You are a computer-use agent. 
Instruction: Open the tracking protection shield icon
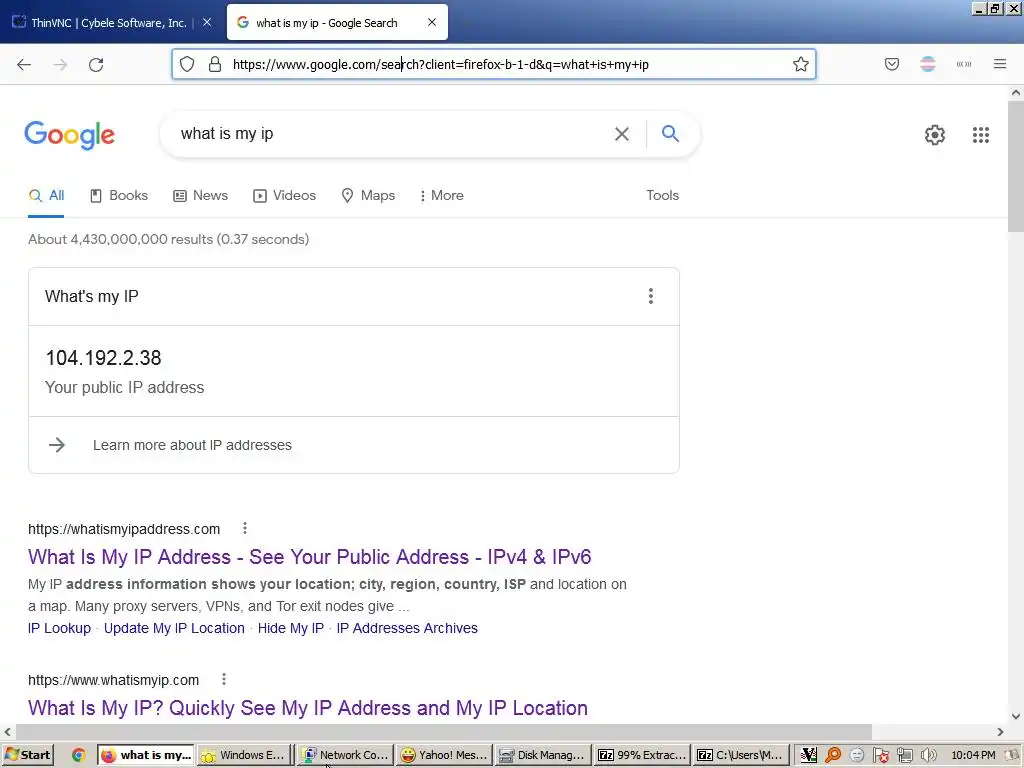[187, 64]
